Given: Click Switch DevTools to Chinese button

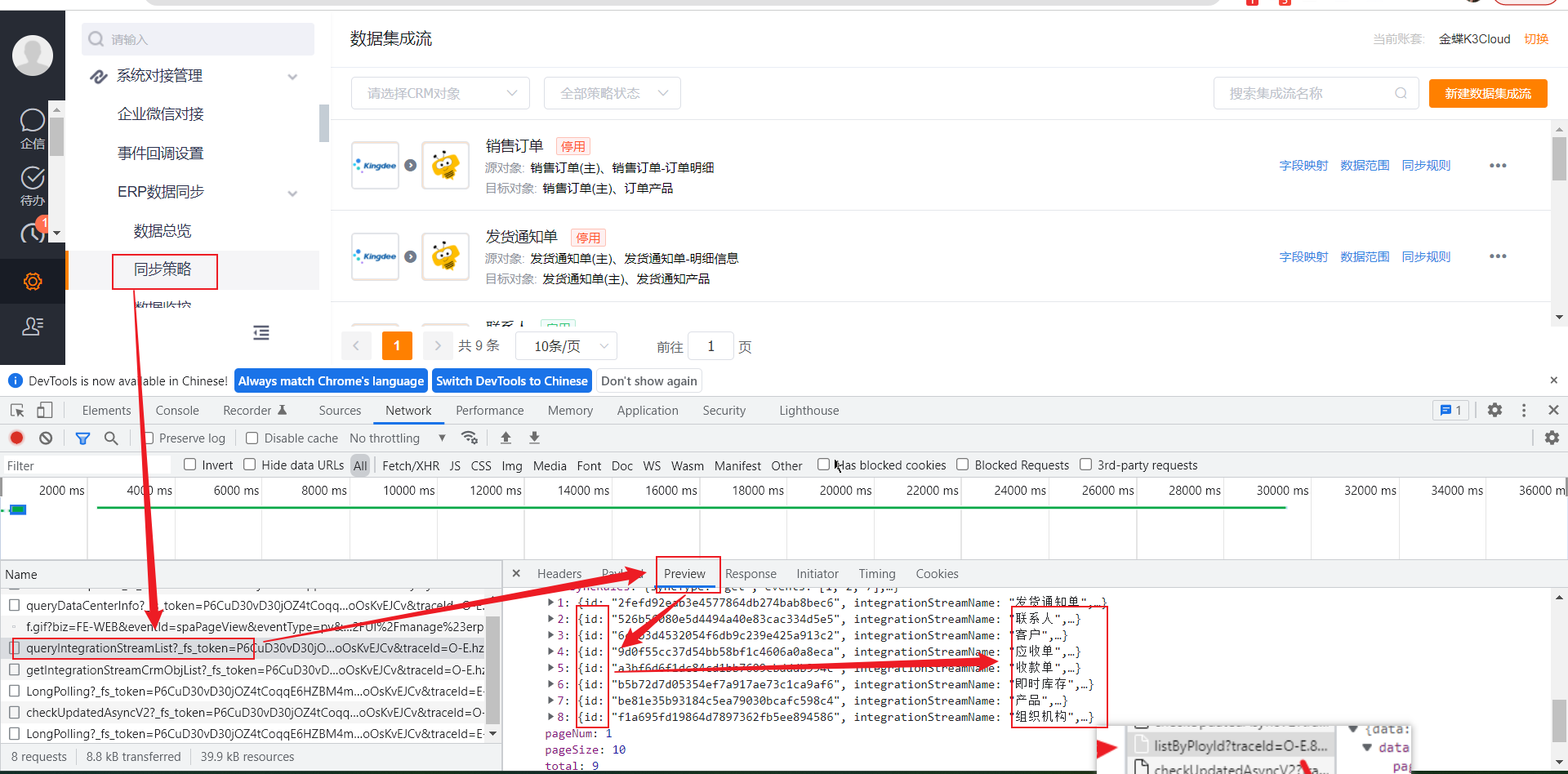Looking at the screenshot, I should (x=512, y=381).
